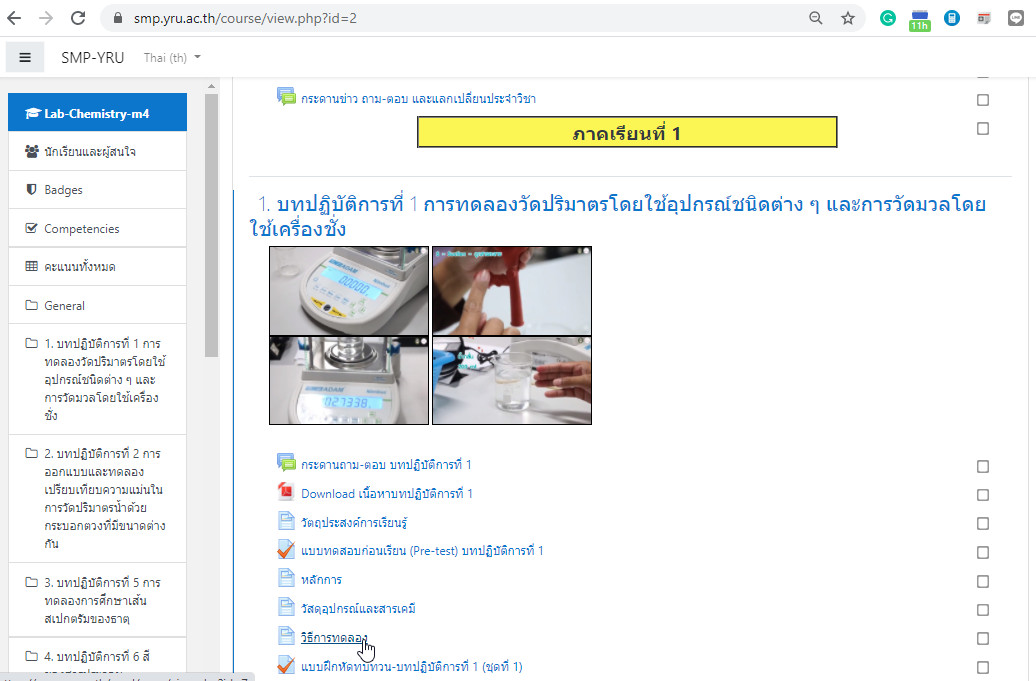This screenshot has width=1036, height=681.
Task: Tick completion box beside ภาคเรียนที่ 1 banner
Action: [982, 129]
